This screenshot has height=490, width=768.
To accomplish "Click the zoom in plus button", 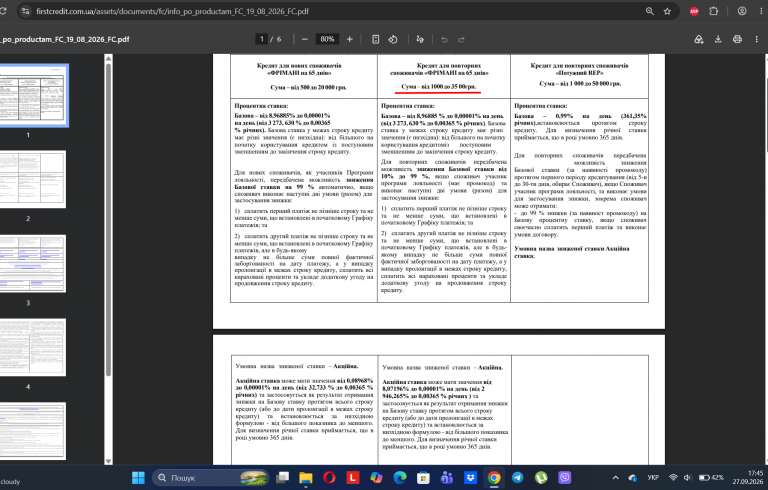I will (350, 39).
